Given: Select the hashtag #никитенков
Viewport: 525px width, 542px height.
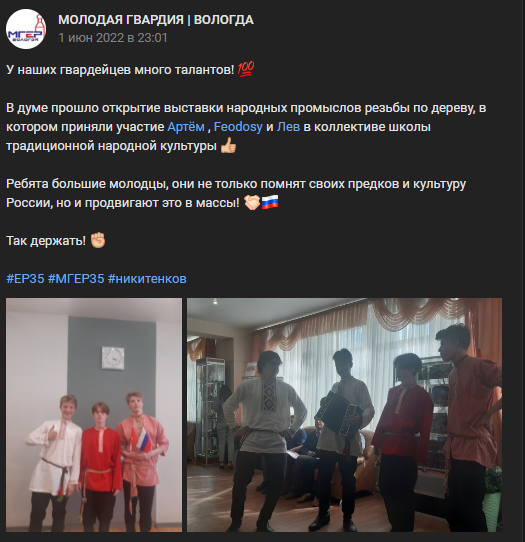Looking at the screenshot, I should coord(147,279).
